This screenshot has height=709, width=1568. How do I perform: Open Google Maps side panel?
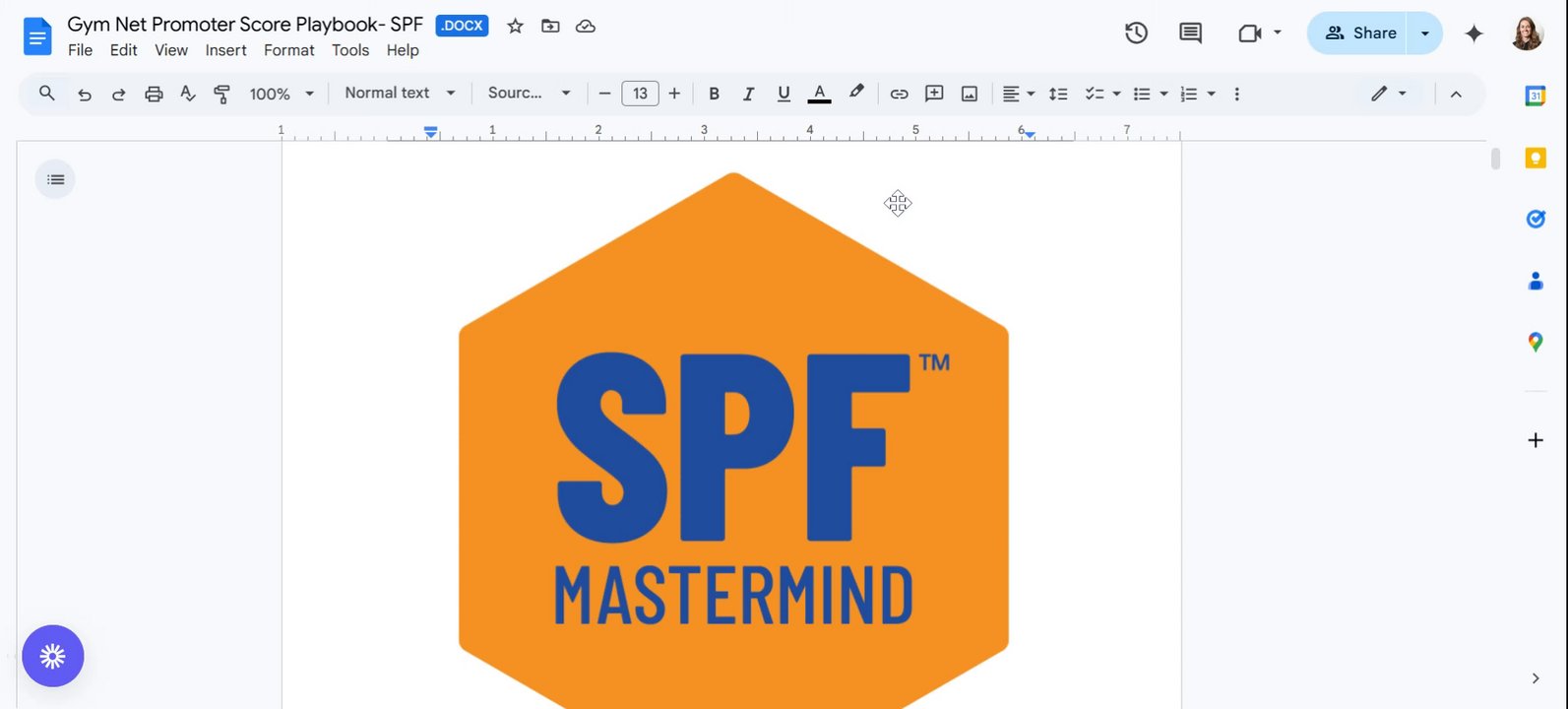(1536, 343)
